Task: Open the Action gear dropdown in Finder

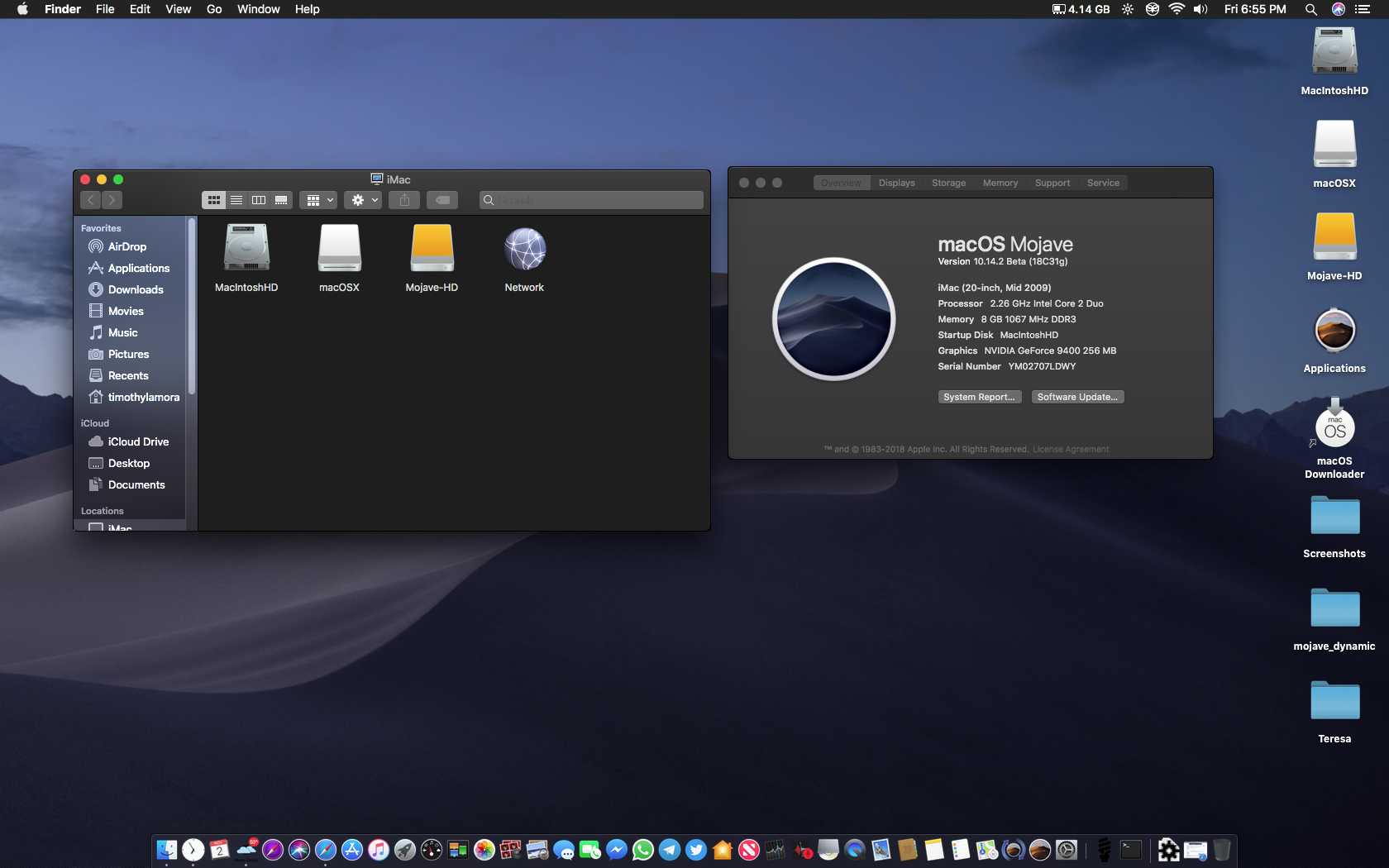Action: [363, 200]
